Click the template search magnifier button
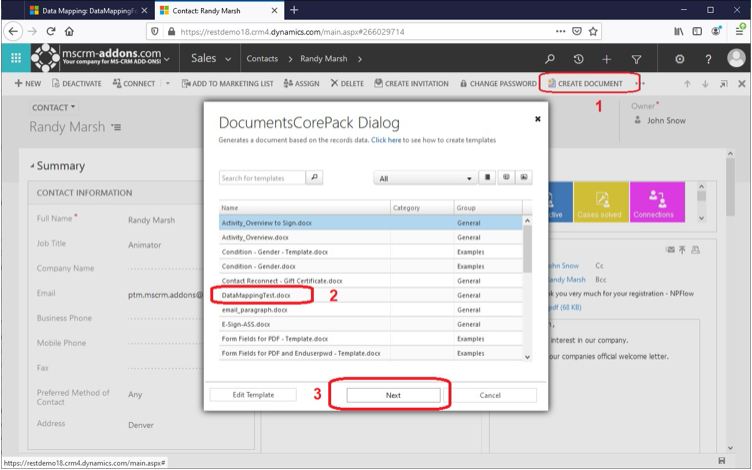The width and height of the screenshot is (752, 470). click(315, 177)
